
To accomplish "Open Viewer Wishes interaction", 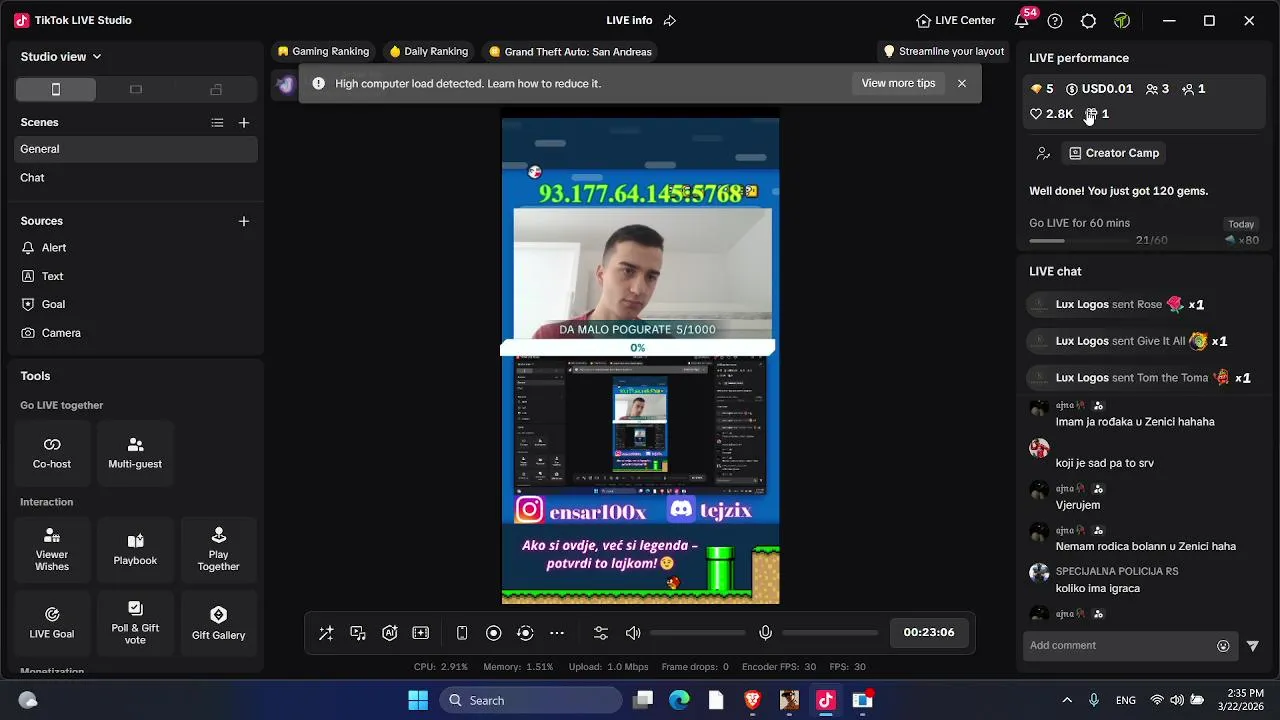I will [52, 549].
